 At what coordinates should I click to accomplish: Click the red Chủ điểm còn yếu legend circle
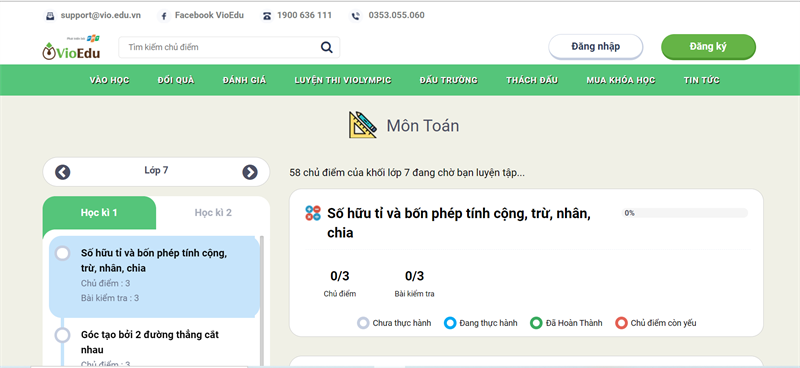pyautogui.click(x=621, y=323)
